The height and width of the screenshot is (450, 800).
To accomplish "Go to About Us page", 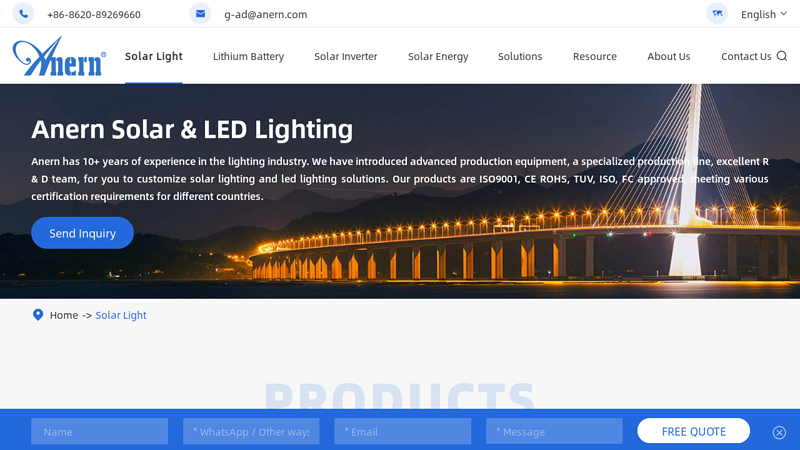I will (669, 56).
